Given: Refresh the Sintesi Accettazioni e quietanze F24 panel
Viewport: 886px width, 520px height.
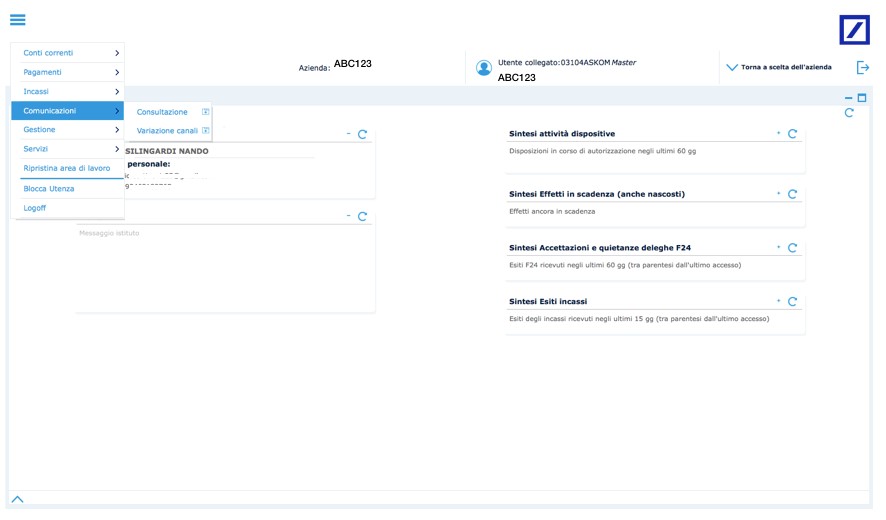Looking at the screenshot, I should coord(792,248).
